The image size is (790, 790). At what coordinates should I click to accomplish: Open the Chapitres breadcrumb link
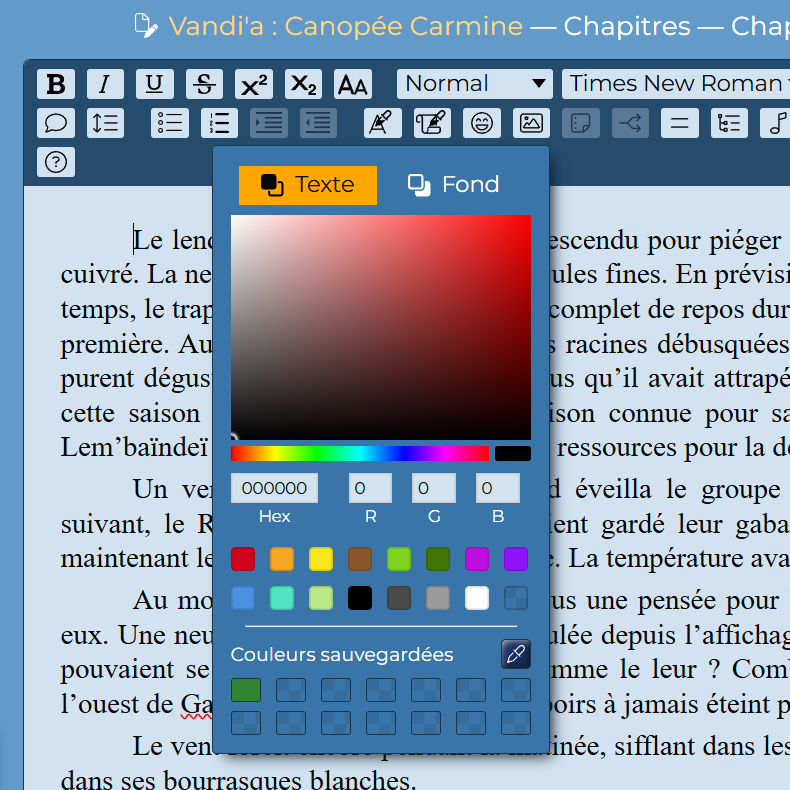tap(627, 26)
